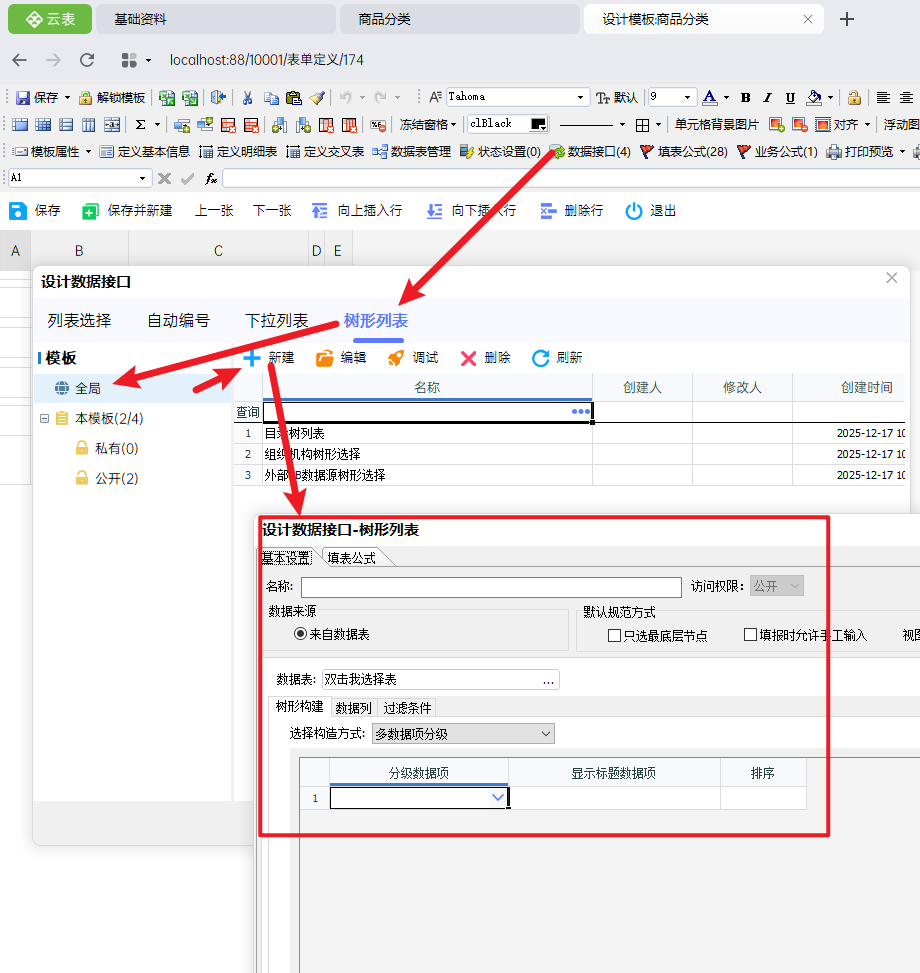Open the Tahoma font name dropdown
The image size is (920, 973).
(x=580, y=97)
